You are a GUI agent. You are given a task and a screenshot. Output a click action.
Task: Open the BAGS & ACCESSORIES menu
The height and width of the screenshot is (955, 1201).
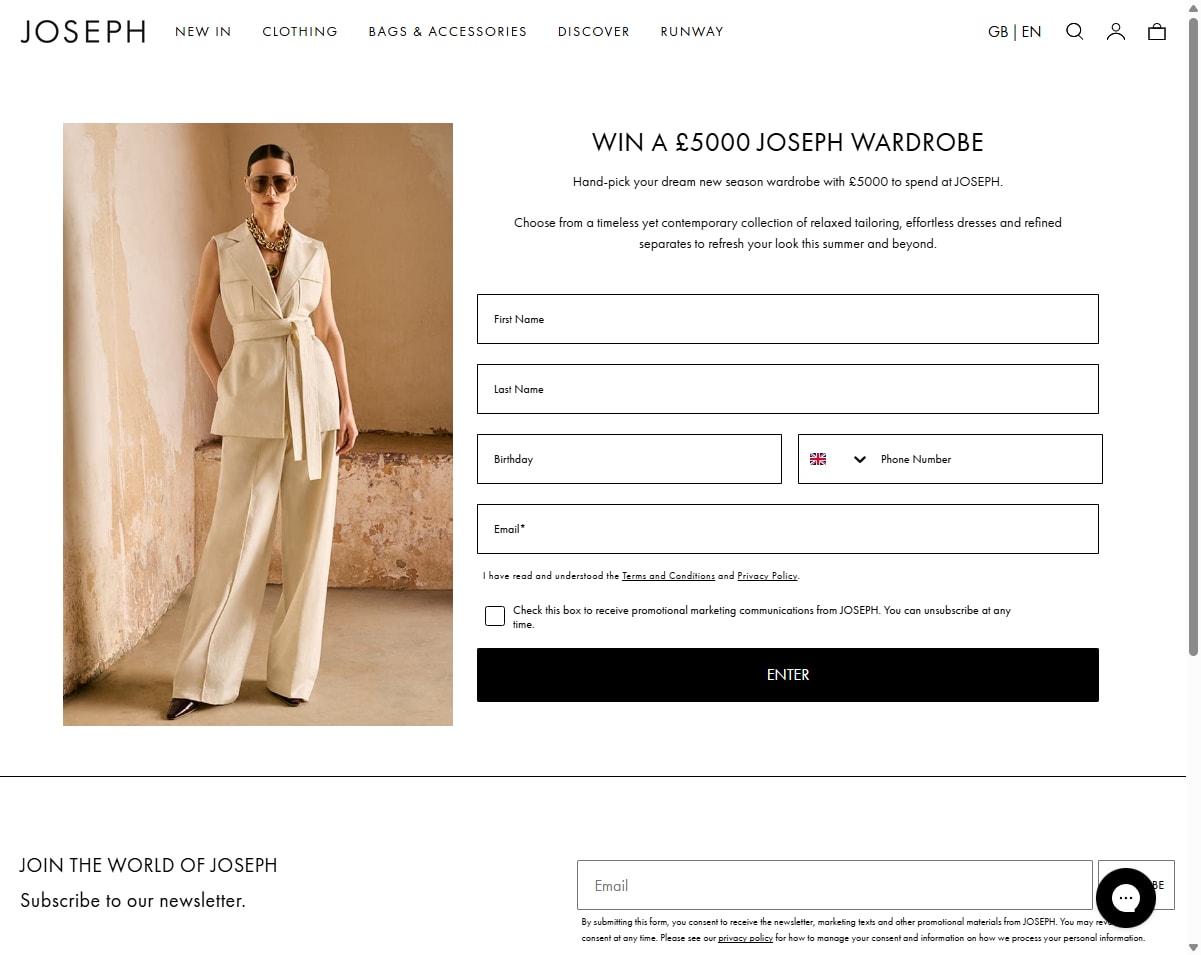447,32
